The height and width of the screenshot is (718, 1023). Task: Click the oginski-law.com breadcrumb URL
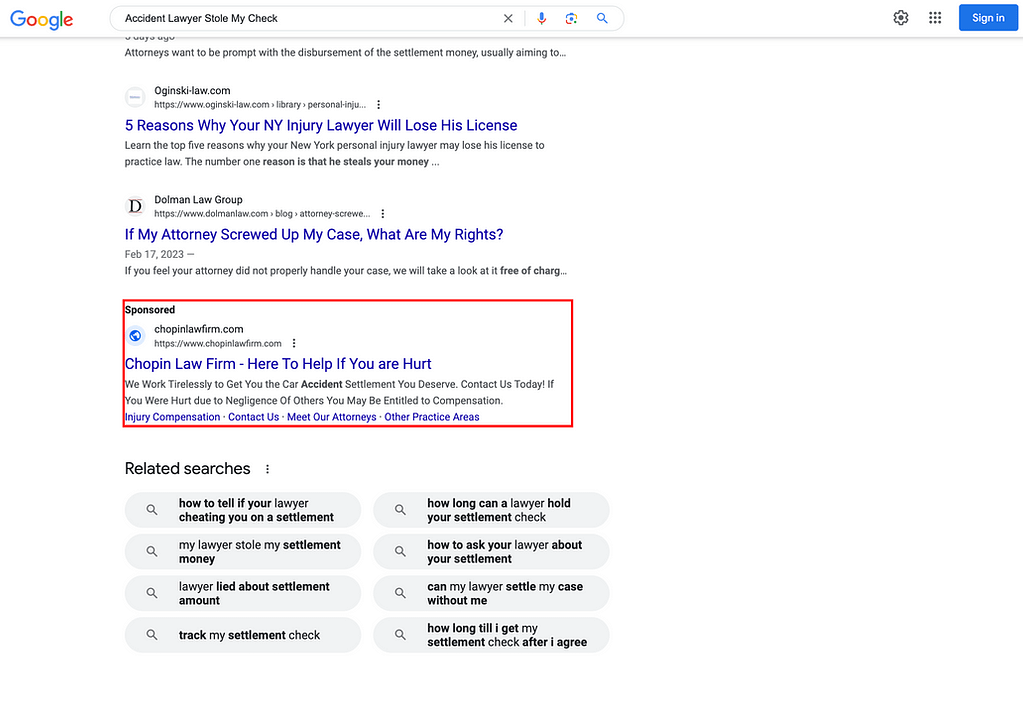coord(260,104)
